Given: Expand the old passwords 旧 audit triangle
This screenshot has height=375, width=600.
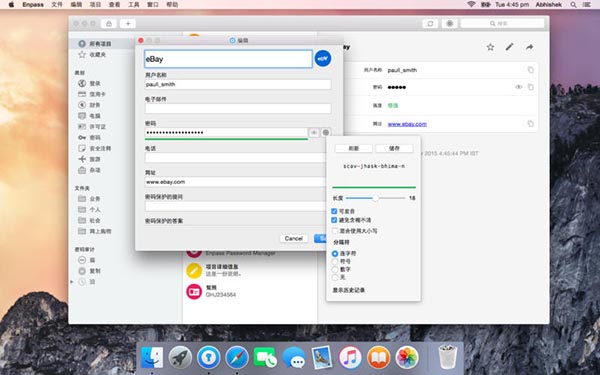Looking at the screenshot, I should tap(72, 282).
